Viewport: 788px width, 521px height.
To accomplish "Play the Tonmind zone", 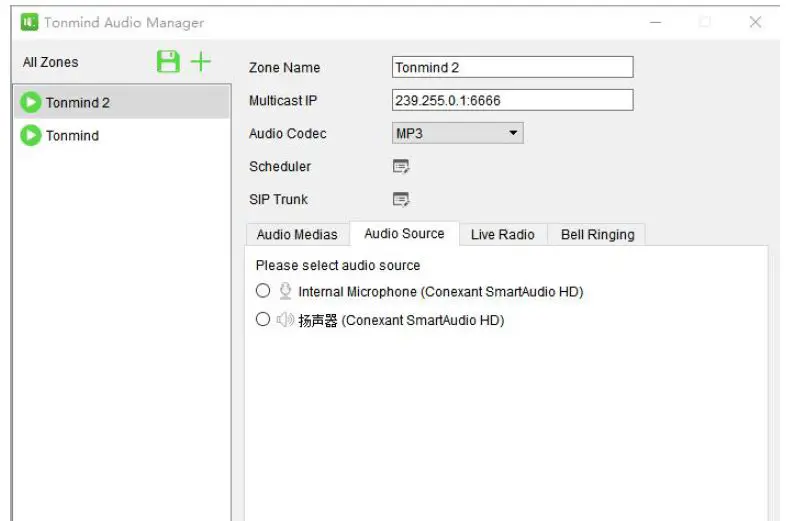I will (31, 136).
